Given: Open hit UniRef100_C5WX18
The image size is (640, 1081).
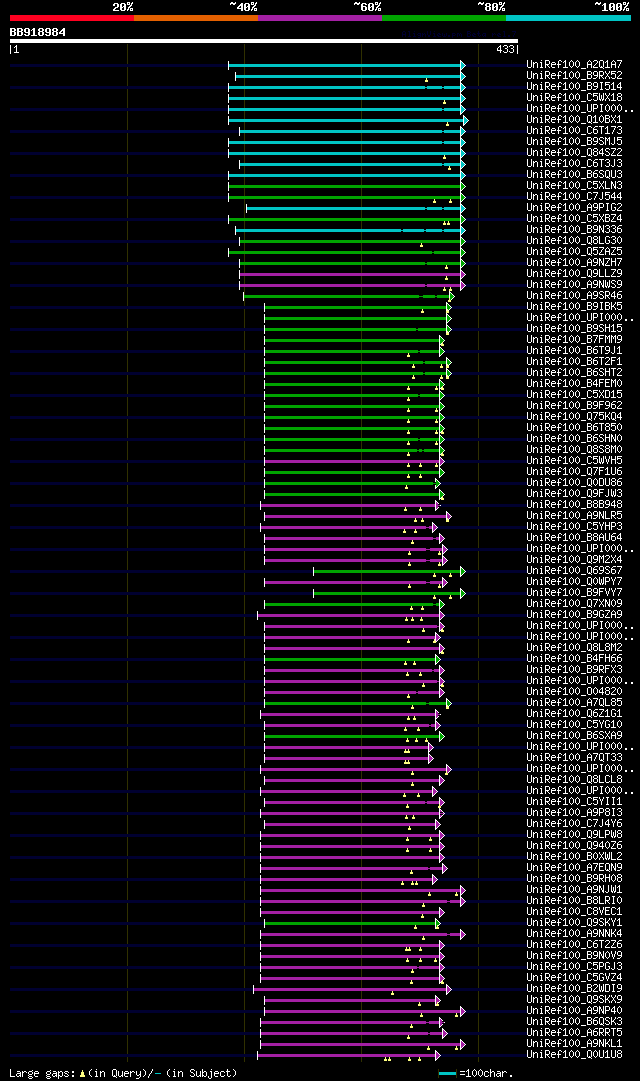Looking at the screenshot, I should 574,98.
